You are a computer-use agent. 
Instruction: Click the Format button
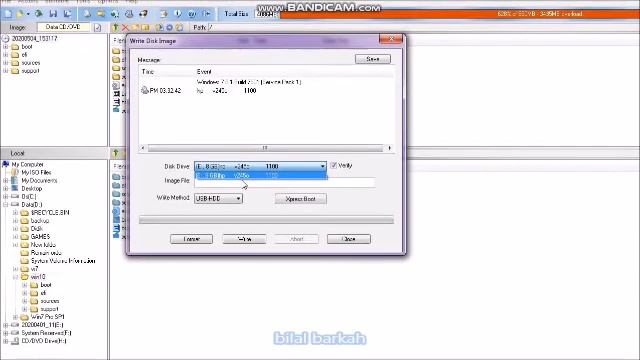pos(191,239)
